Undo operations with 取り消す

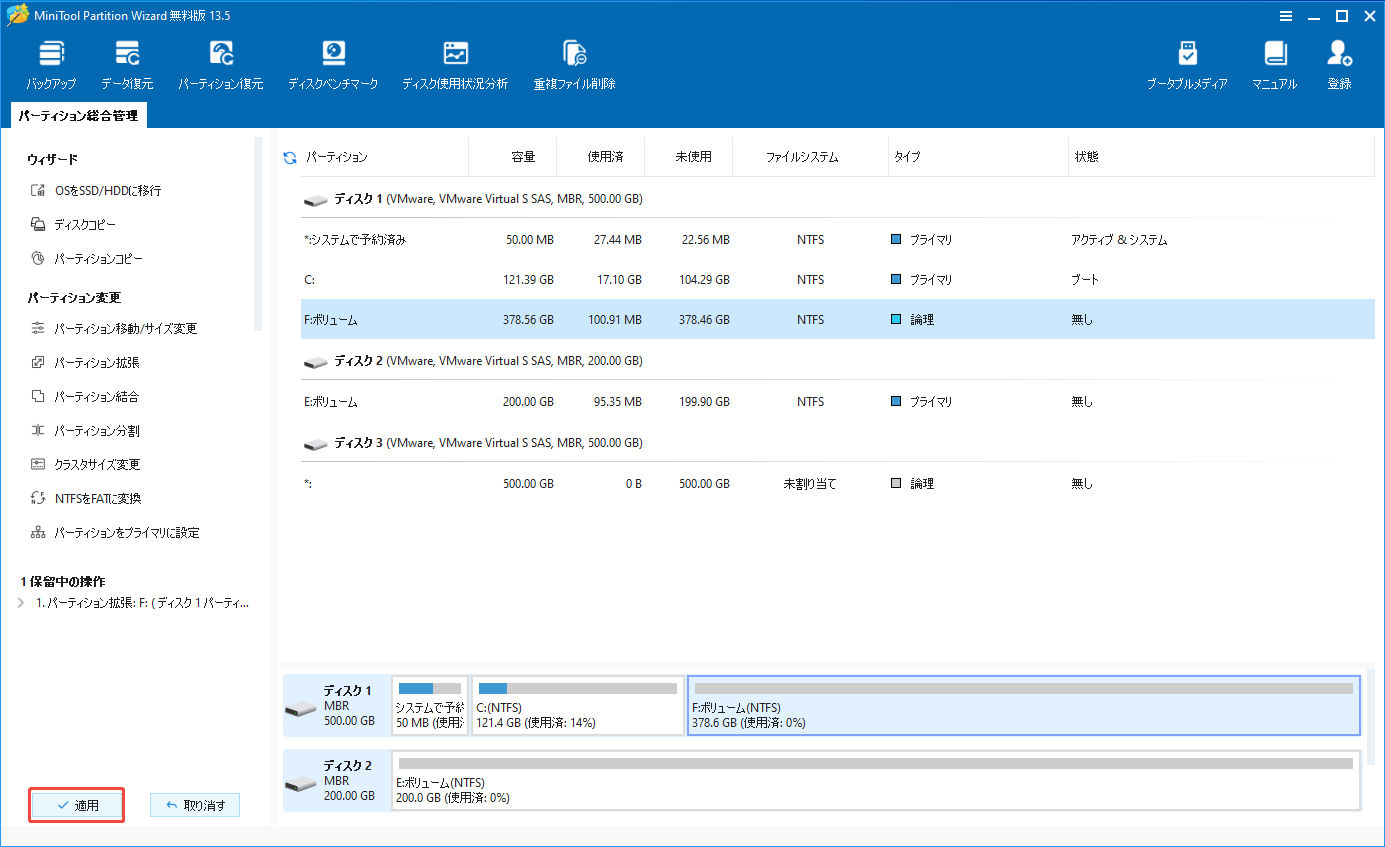tap(194, 804)
